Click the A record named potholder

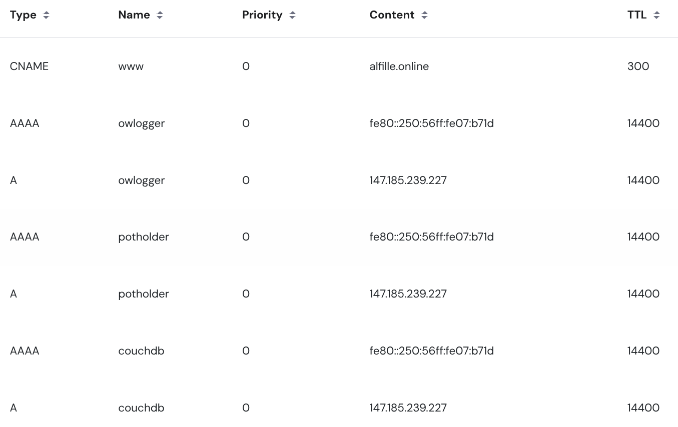tap(143, 294)
